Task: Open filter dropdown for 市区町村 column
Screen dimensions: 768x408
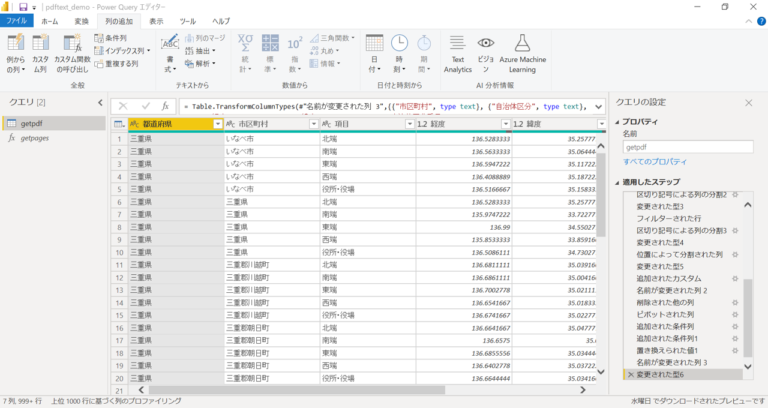Action: pyautogui.click(x=312, y=123)
